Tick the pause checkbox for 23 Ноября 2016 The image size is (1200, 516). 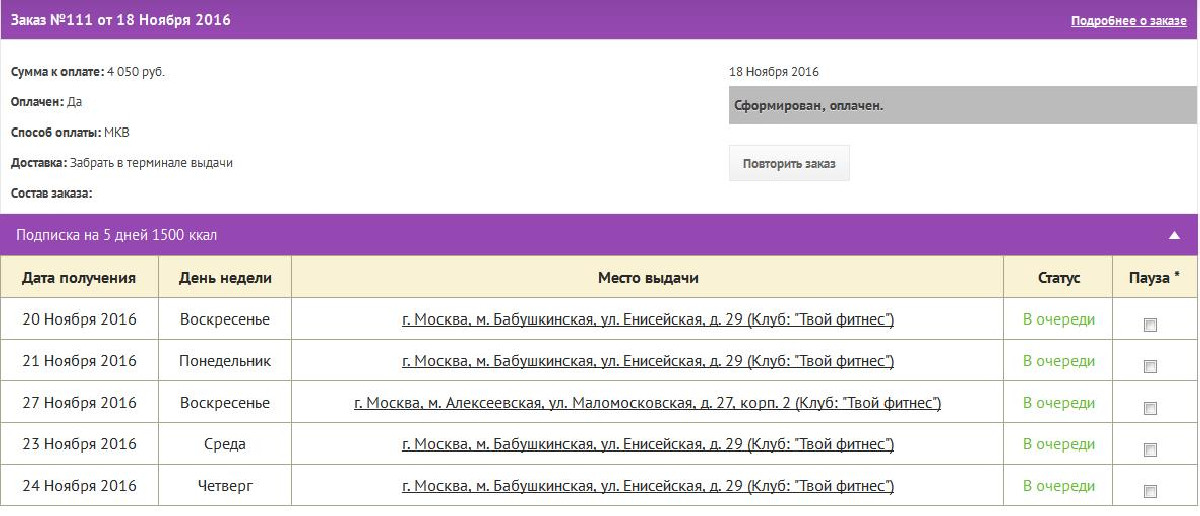tap(1150, 450)
